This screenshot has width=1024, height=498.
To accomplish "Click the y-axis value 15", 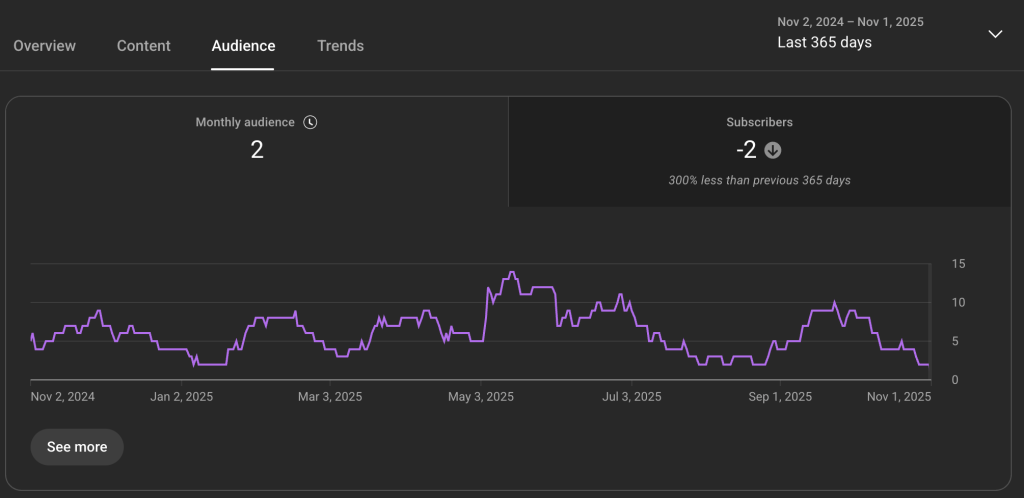I will coord(959,264).
